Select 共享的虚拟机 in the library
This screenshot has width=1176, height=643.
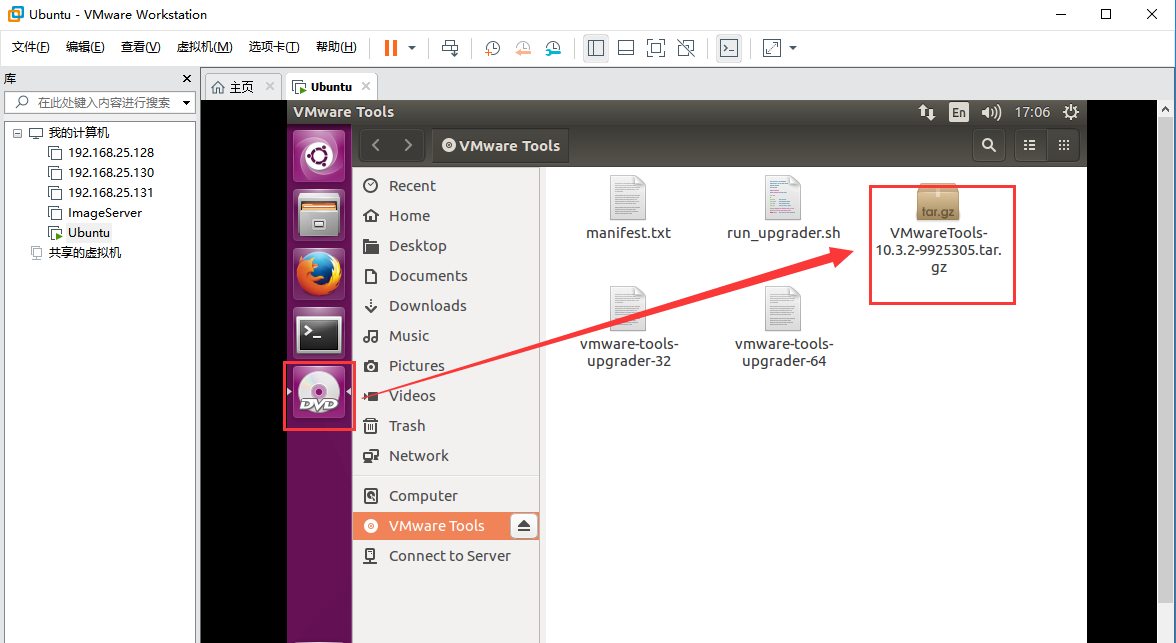(84, 253)
